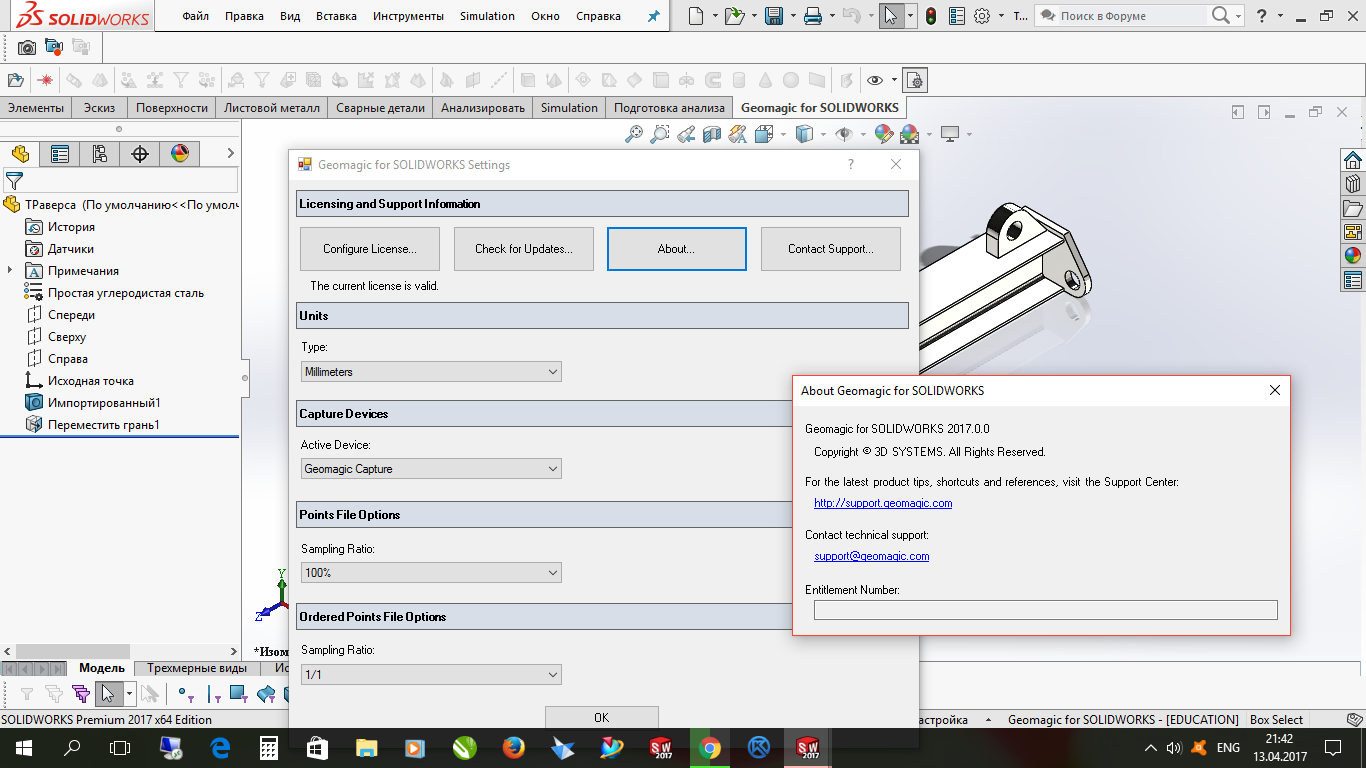Click the forum search field

point(1134,16)
